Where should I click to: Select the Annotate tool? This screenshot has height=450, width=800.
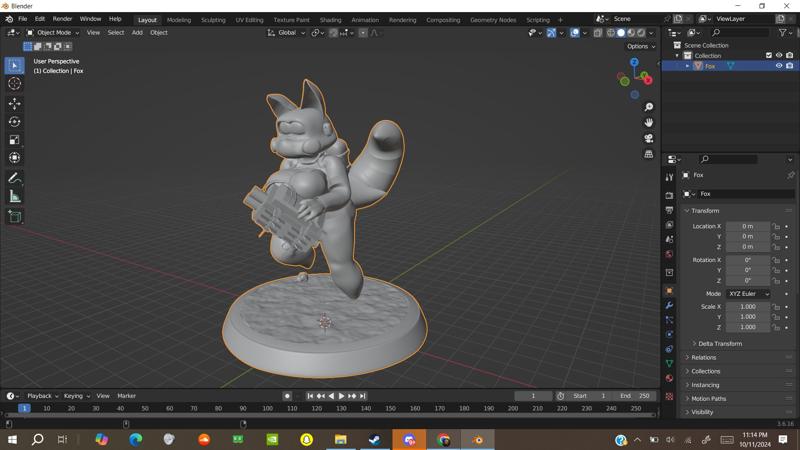click(x=14, y=178)
